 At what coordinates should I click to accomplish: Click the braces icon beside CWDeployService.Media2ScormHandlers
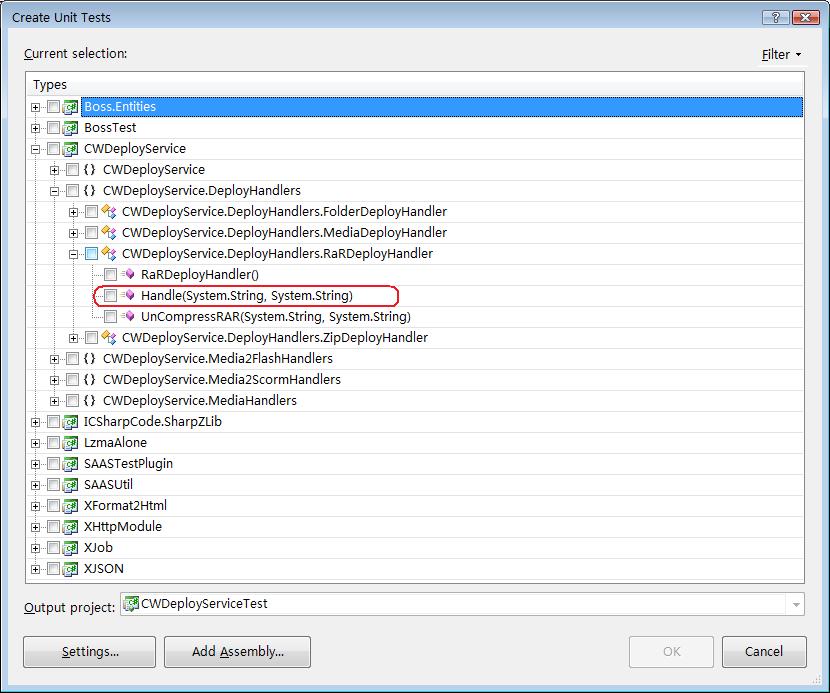click(x=89, y=380)
